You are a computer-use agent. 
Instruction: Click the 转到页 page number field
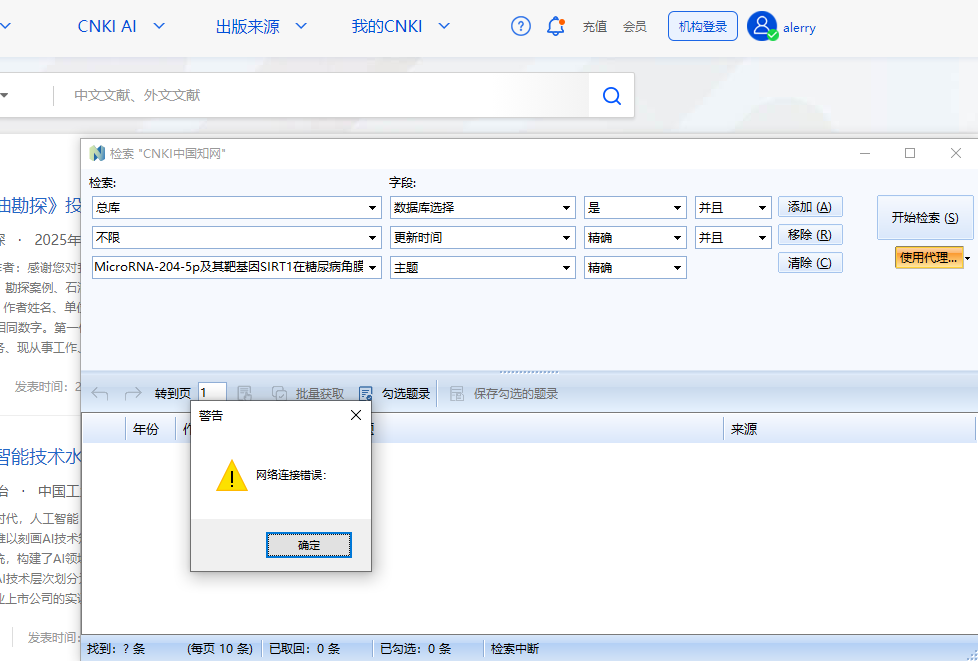pyautogui.click(x=212, y=393)
